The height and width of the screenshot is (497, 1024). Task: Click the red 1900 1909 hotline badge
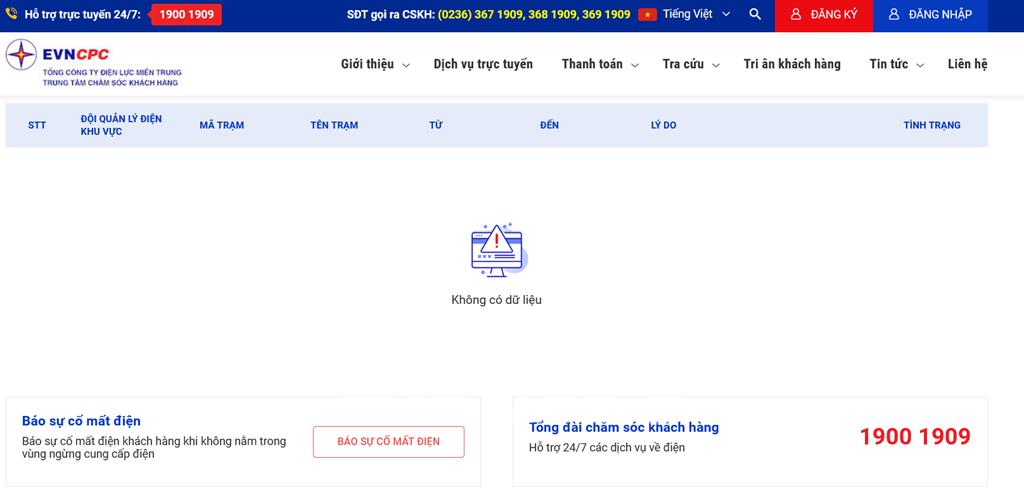[185, 15]
